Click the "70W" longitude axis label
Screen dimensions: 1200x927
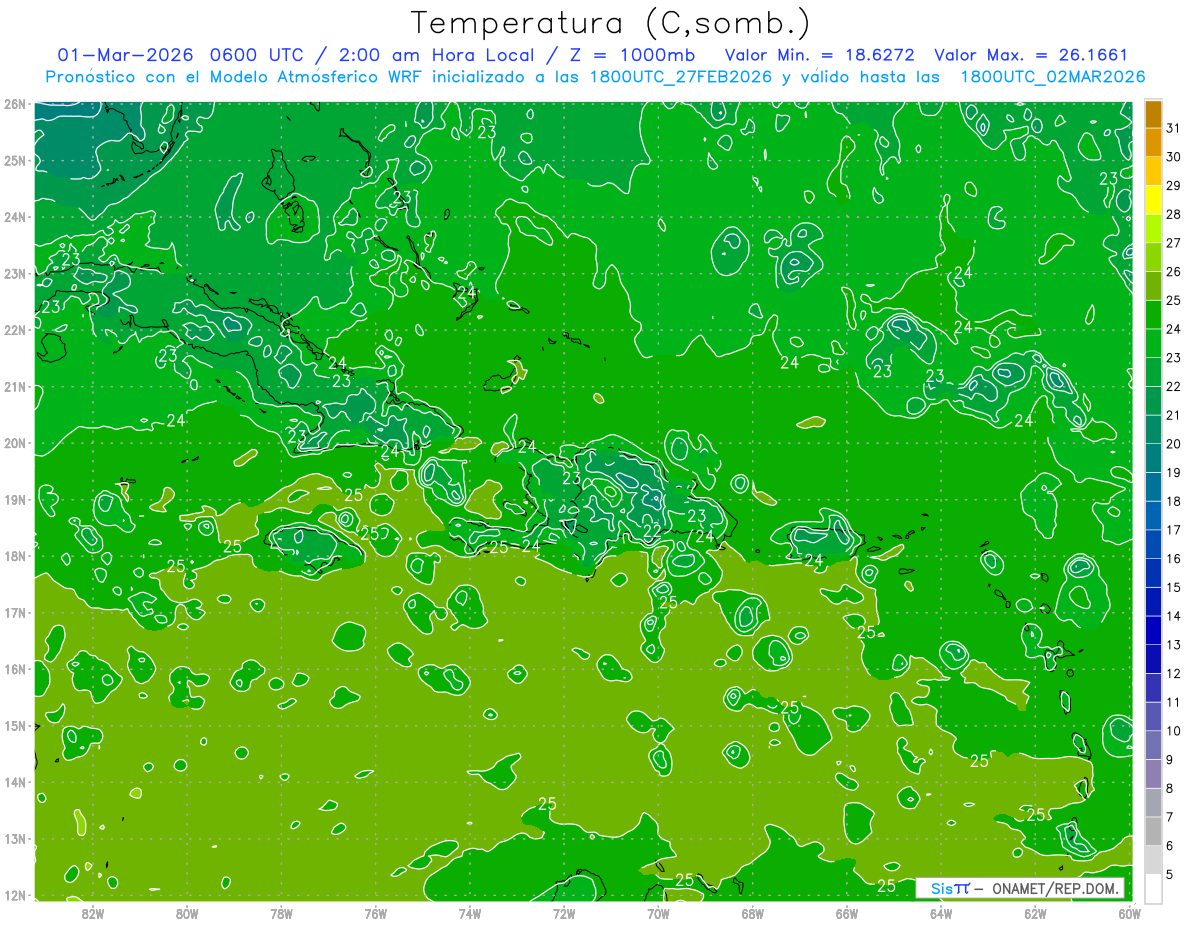pos(658,913)
